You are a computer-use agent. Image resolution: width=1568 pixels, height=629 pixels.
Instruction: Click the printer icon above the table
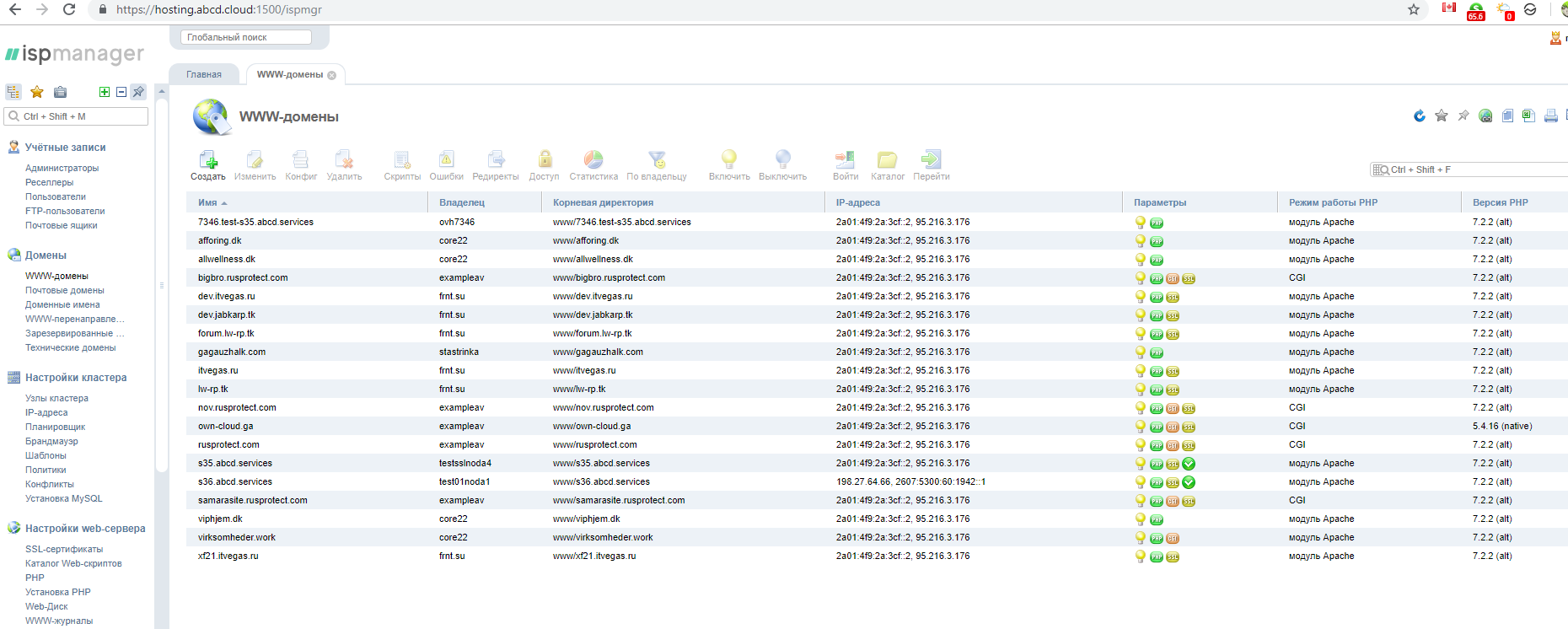pyautogui.click(x=1550, y=116)
